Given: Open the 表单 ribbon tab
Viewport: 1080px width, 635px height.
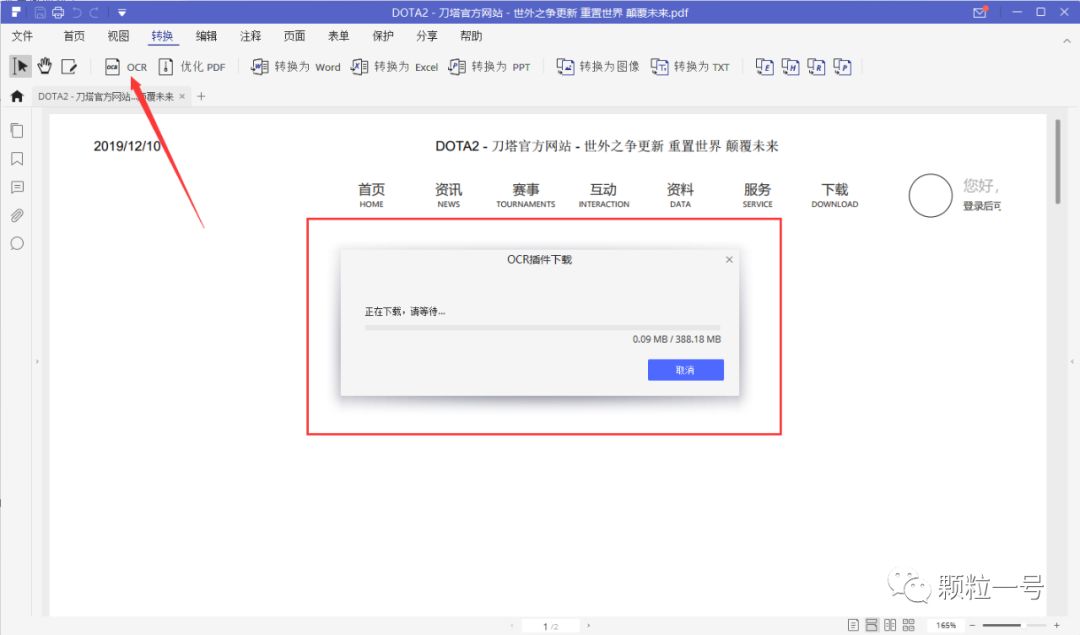Looking at the screenshot, I should click(x=338, y=36).
